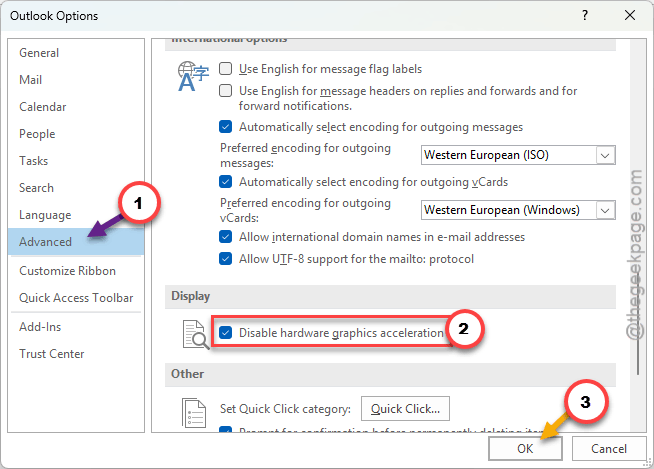Viewport: 654px width, 469px height.
Task: Toggle Allow UTF-8 support for mailto protocol
Action: (x=226, y=259)
